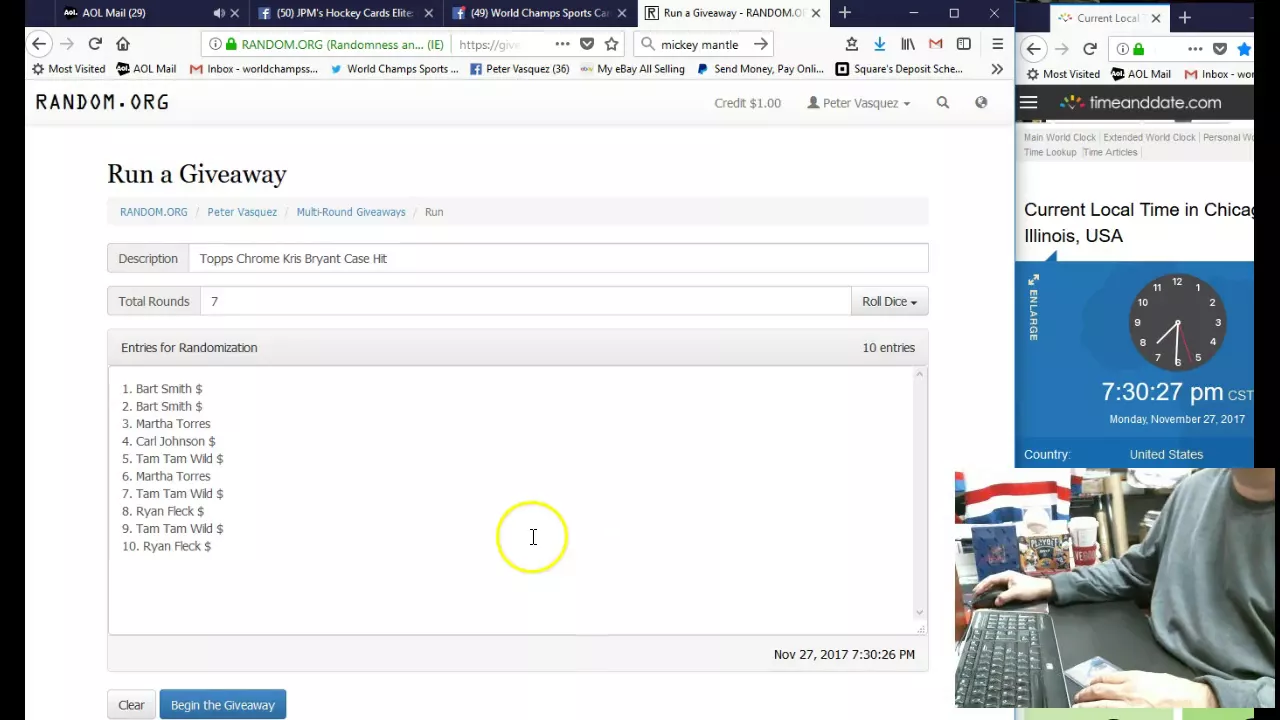
Task: Open Multi-Round Giveaways breadcrumb
Action: pyautogui.click(x=351, y=212)
